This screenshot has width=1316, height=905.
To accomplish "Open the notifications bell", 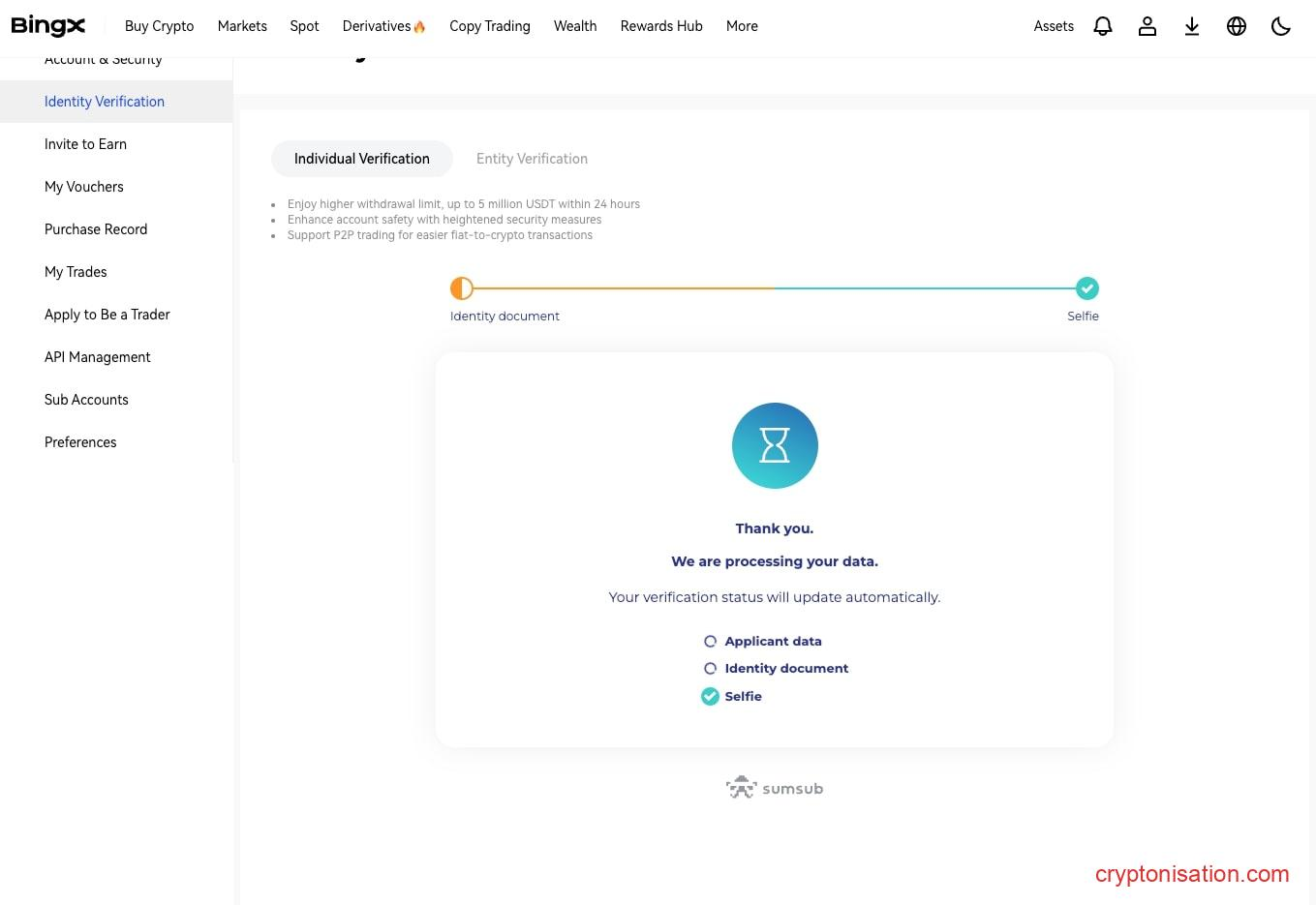I will click(x=1102, y=26).
